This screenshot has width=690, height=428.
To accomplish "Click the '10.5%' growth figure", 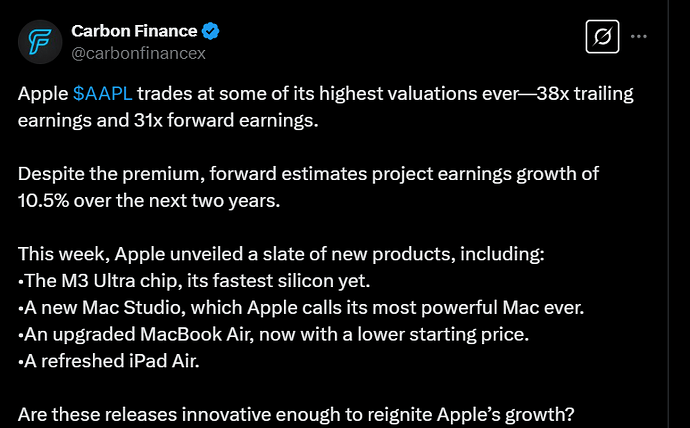I will [x=44, y=201].
